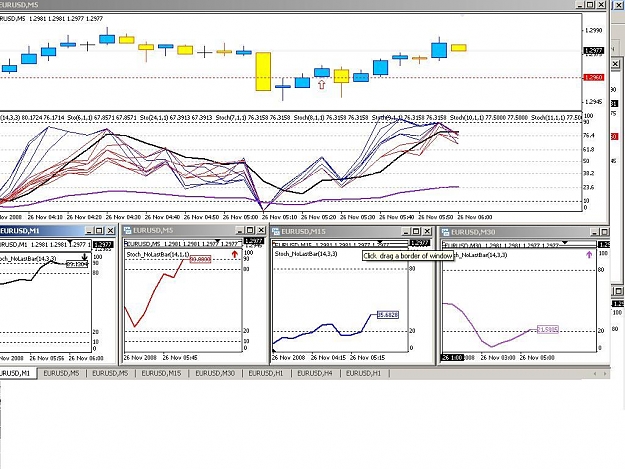Image resolution: width=625 pixels, height=469 pixels.
Task: Click the chart shift triangle in the EURUSD,M15 window
Action: [x=380, y=241]
